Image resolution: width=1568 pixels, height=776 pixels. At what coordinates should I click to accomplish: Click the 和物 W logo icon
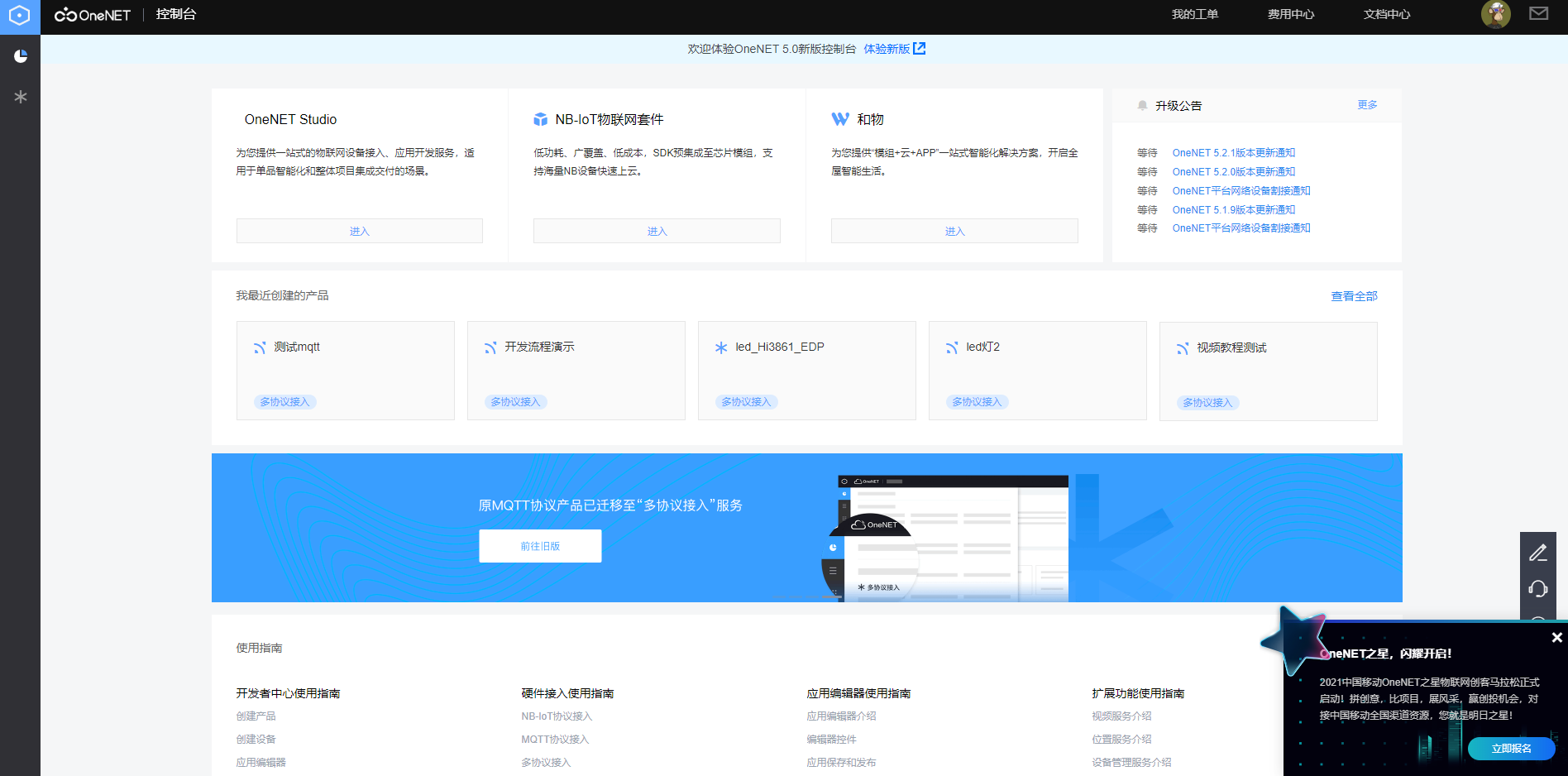click(x=840, y=119)
